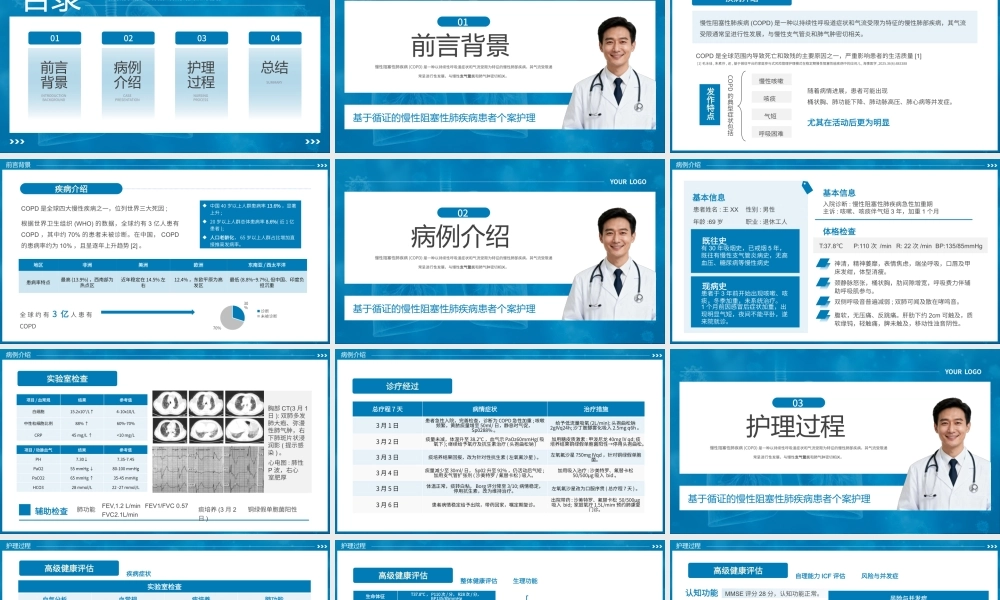This screenshot has width=1000, height=600.
Task: Open the 自理能力 ICF 评估 tab label
Action: pos(820,576)
